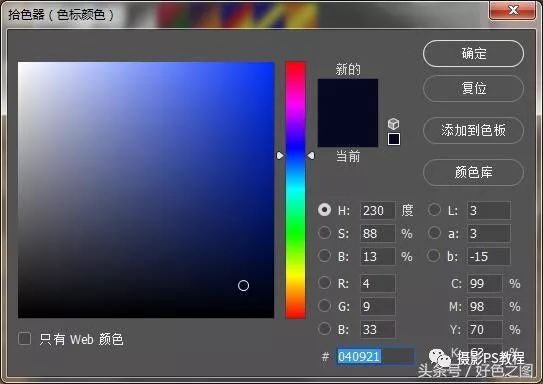Click the 复位 button
Image resolution: width=543 pixels, height=384 pixels.
(x=473, y=89)
